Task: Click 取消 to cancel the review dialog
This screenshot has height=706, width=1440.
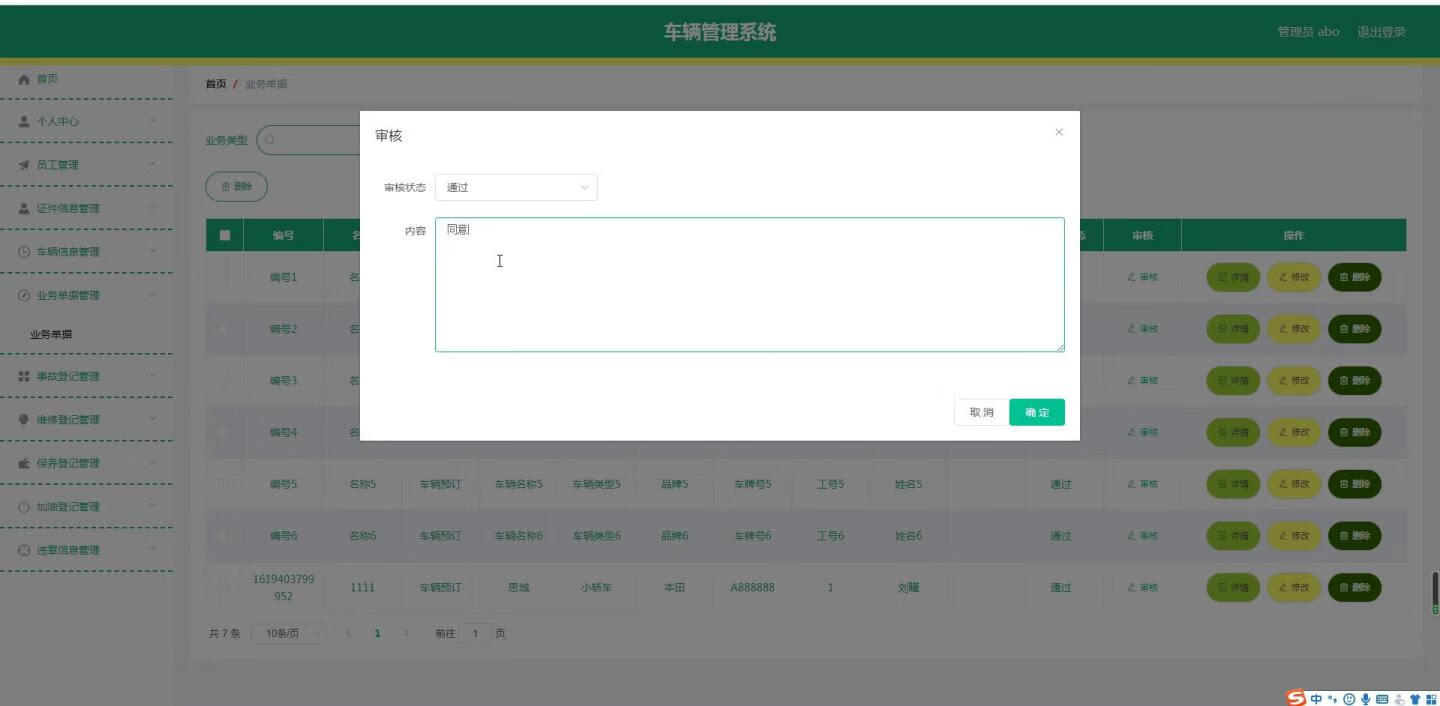Action: (x=981, y=412)
